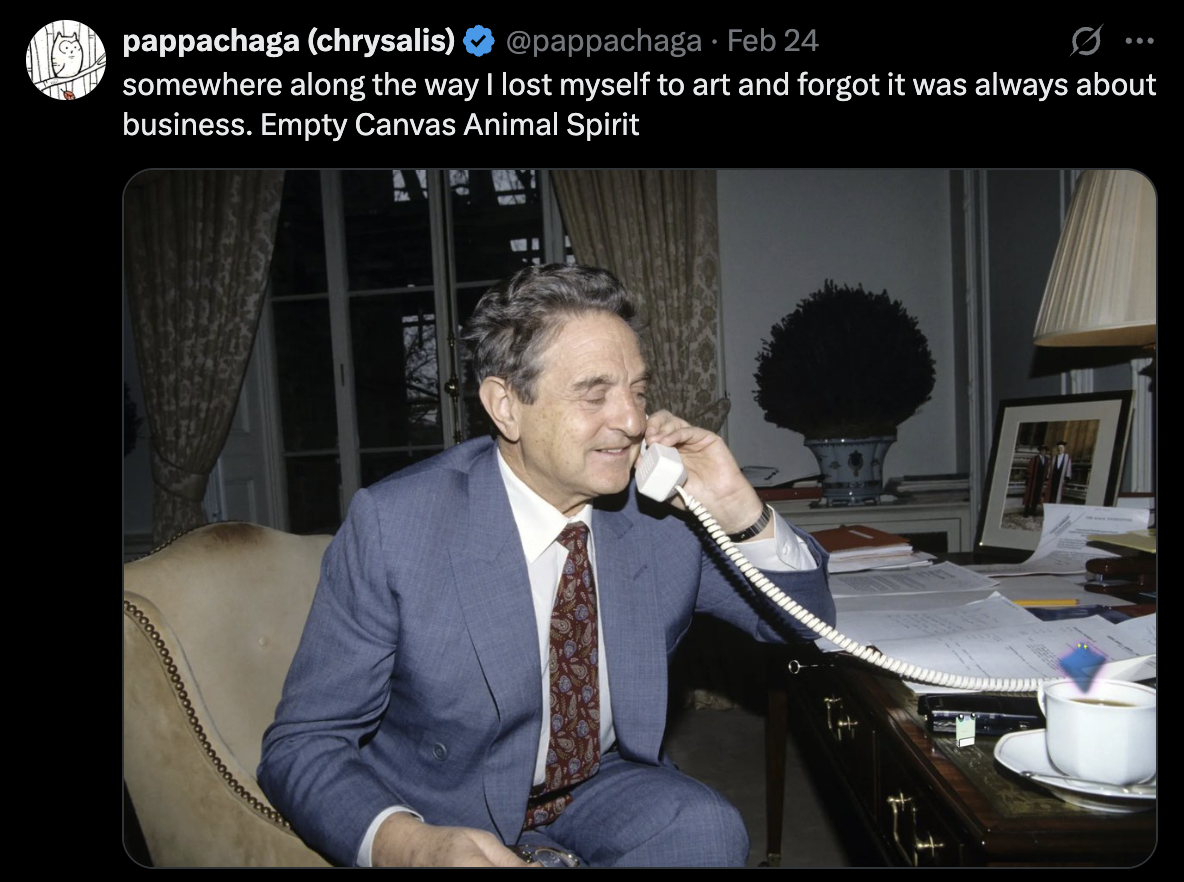Open pappachaga's owl profile avatar
This screenshot has height=882, width=1184.
click(66, 60)
